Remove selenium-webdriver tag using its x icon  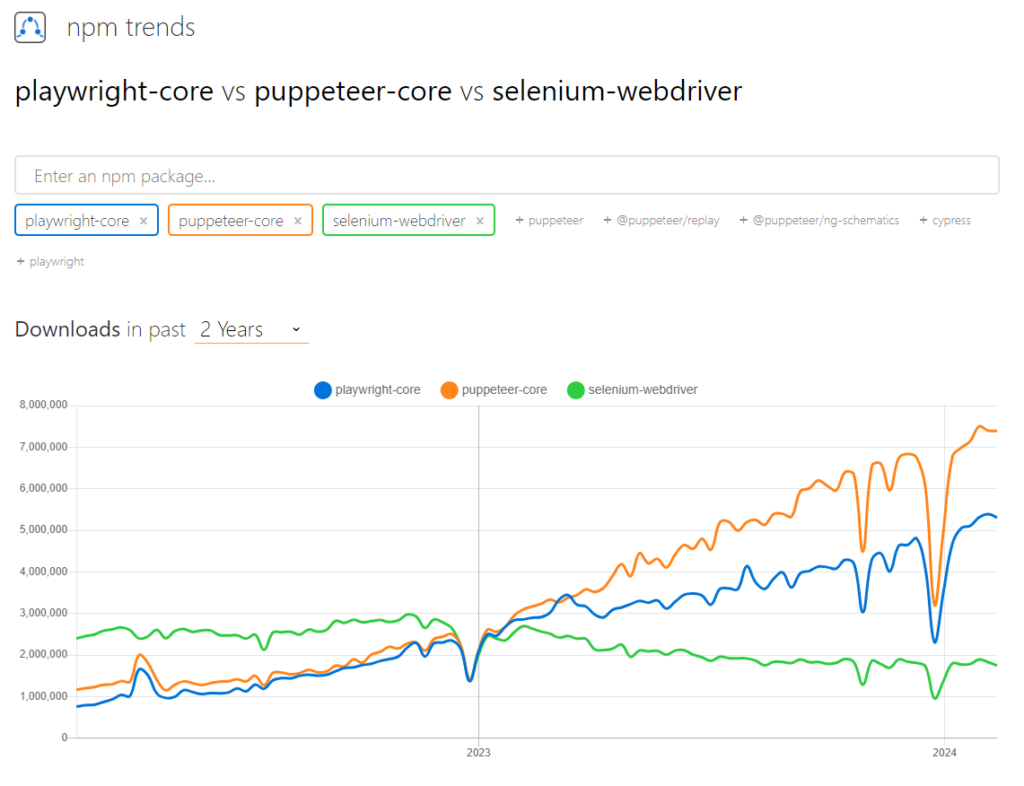click(480, 221)
